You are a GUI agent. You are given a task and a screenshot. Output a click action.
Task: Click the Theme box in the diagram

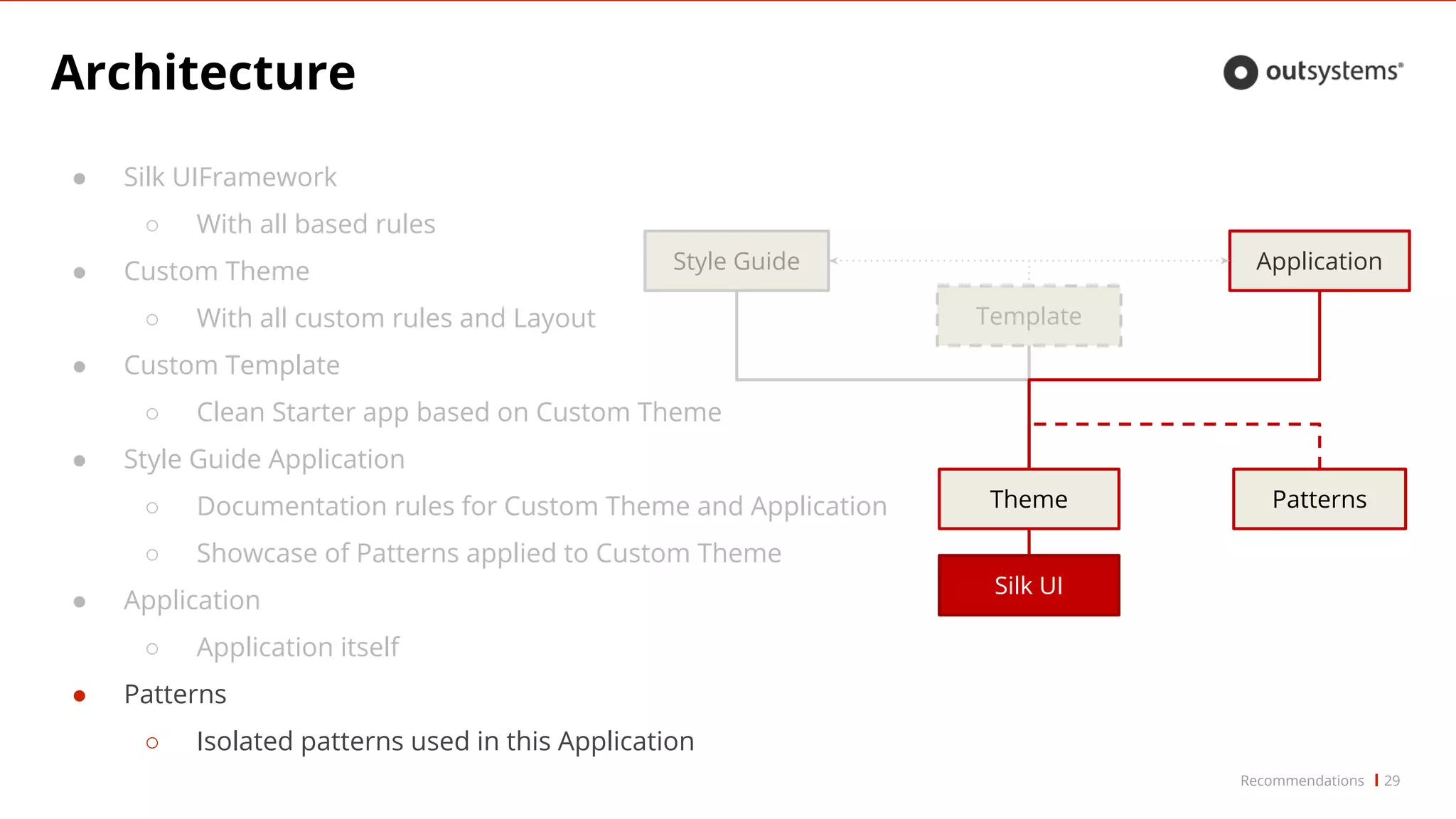(x=1029, y=499)
